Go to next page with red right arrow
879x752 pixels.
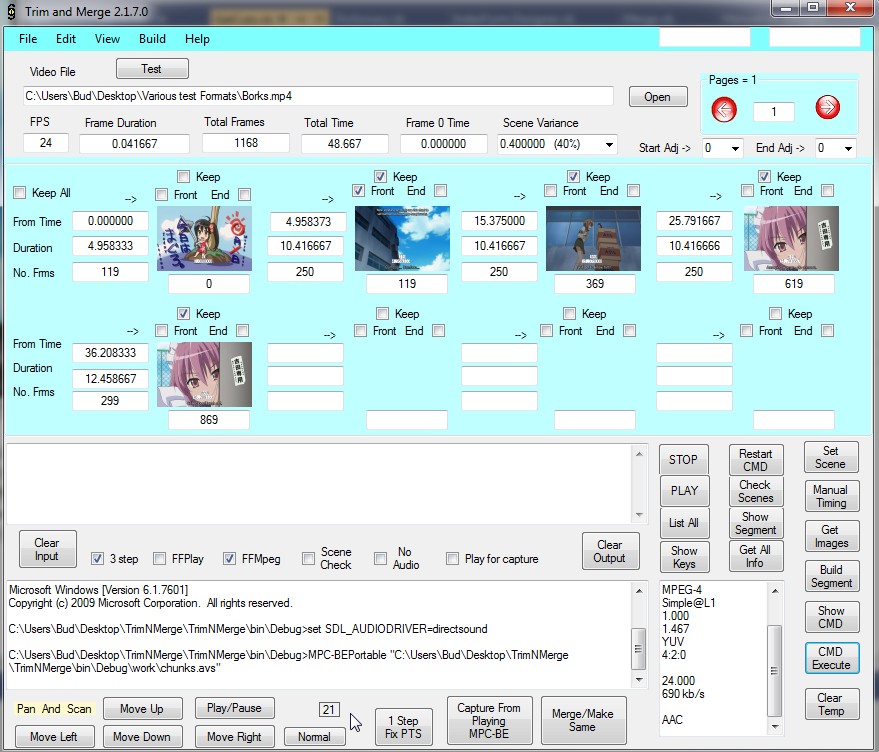(827, 107)
